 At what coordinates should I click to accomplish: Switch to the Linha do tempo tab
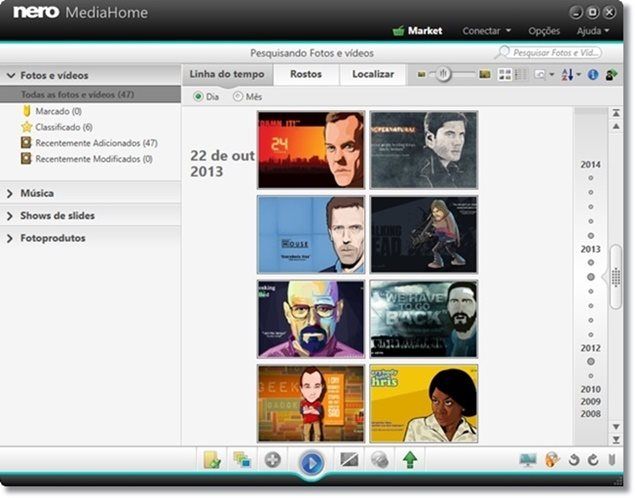pyautogui.click(x=227, y=74)
